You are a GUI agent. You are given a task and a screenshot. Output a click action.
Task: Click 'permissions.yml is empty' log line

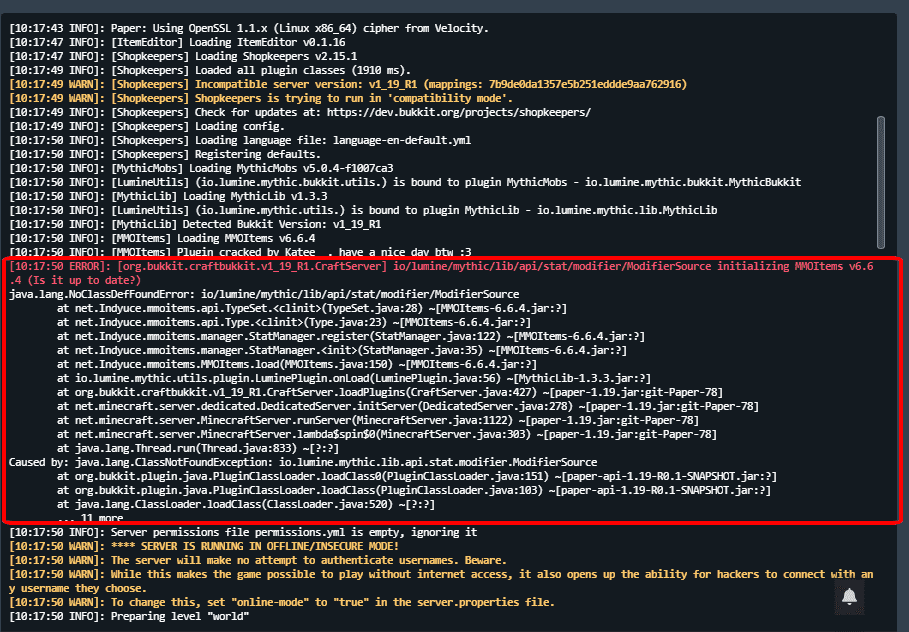click(243, 532)
